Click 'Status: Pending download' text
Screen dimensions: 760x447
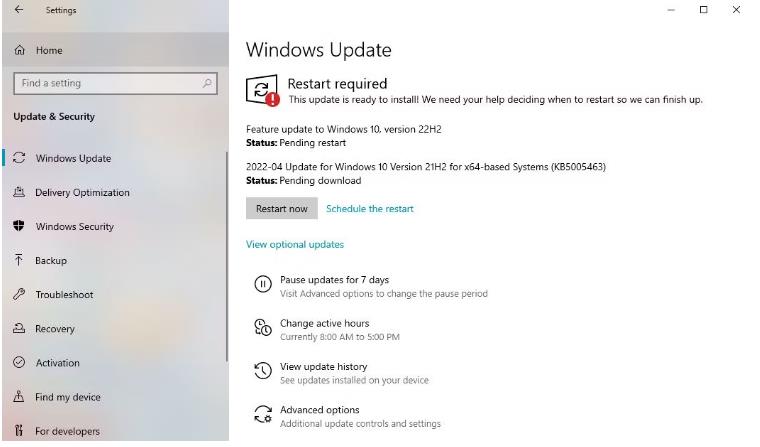click(303, 180)
